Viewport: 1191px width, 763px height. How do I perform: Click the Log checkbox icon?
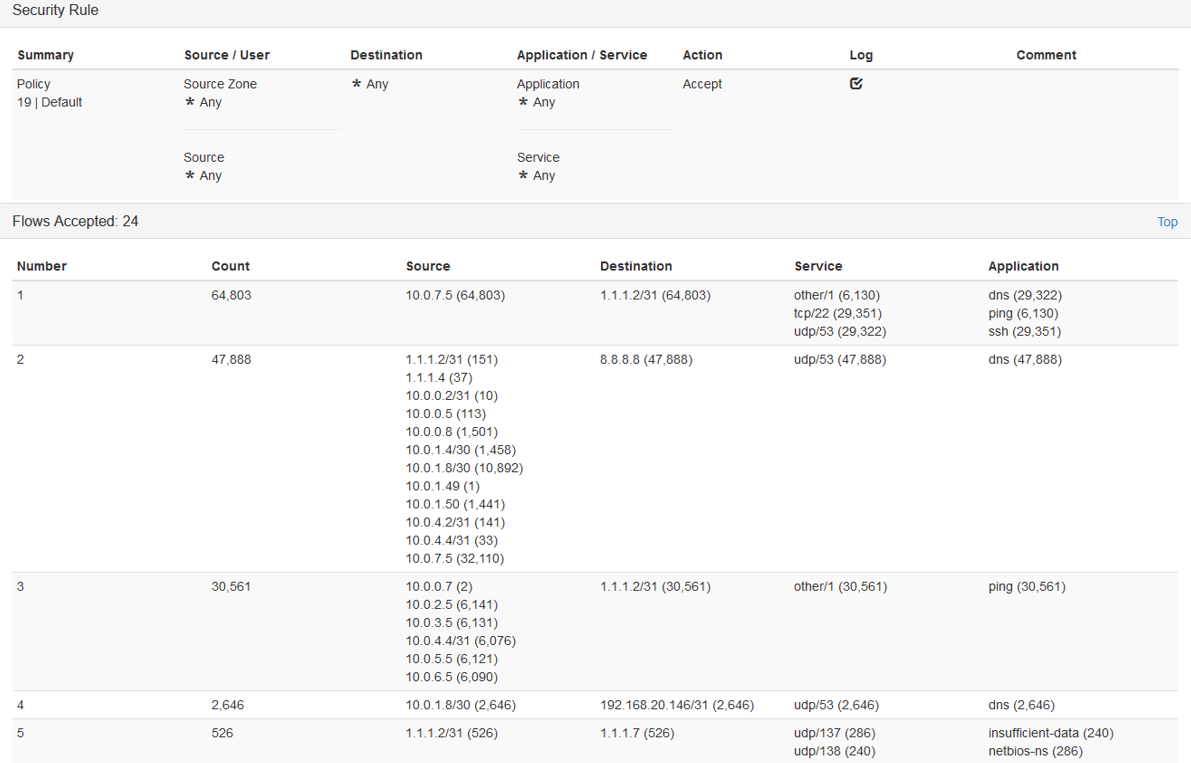coord(856,84)
